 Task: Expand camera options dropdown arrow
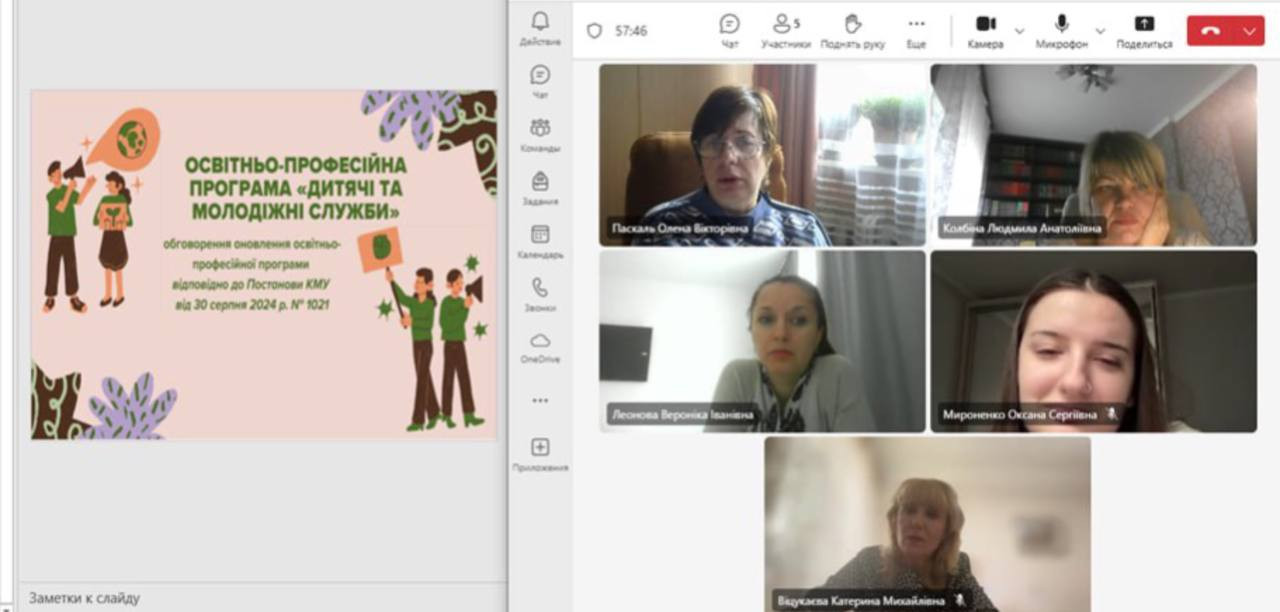pyautogui.click(x=1019, y=31)
